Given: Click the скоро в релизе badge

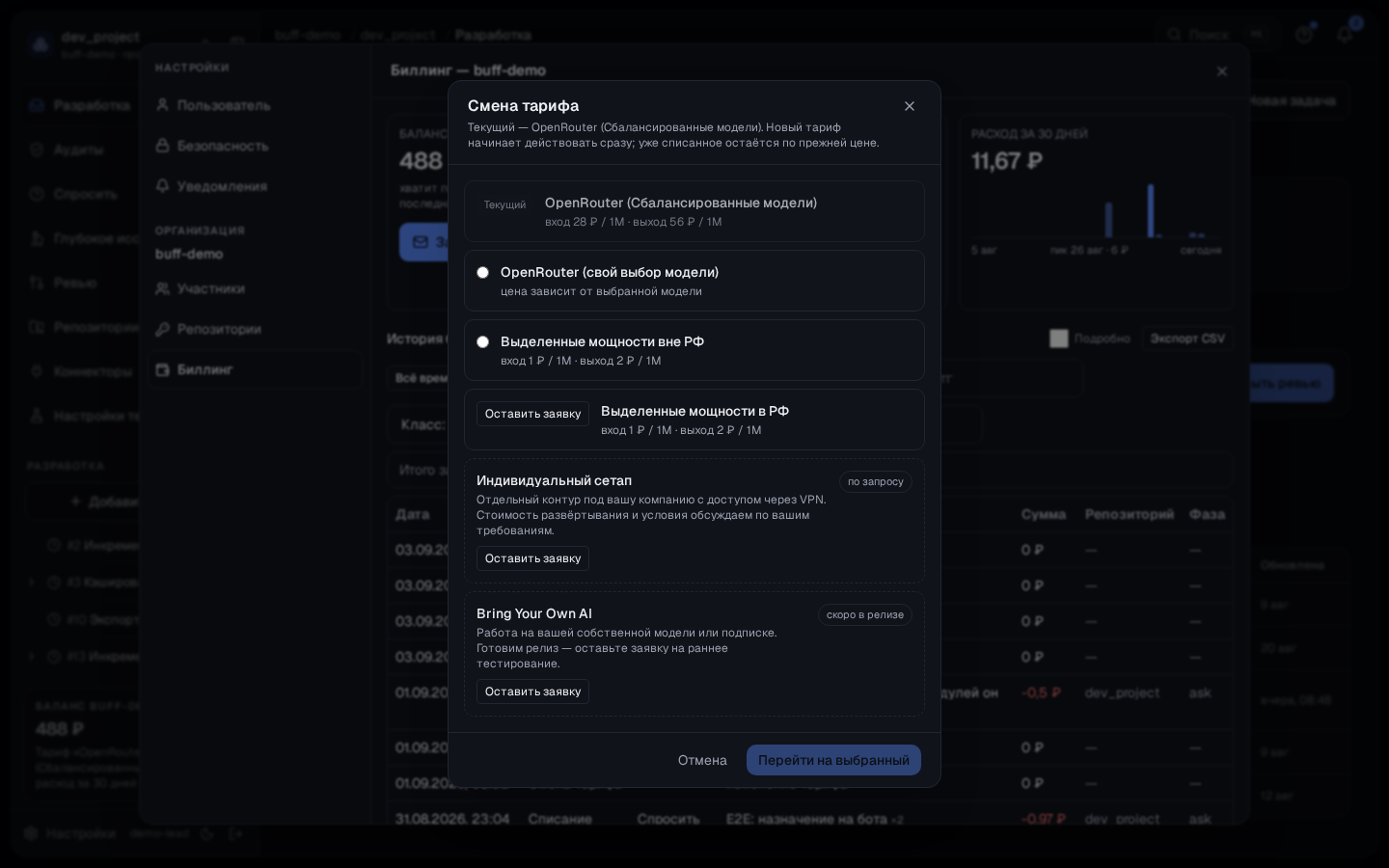Looking at the screenshot, I should pyautogui.click(x=865, y=614).
